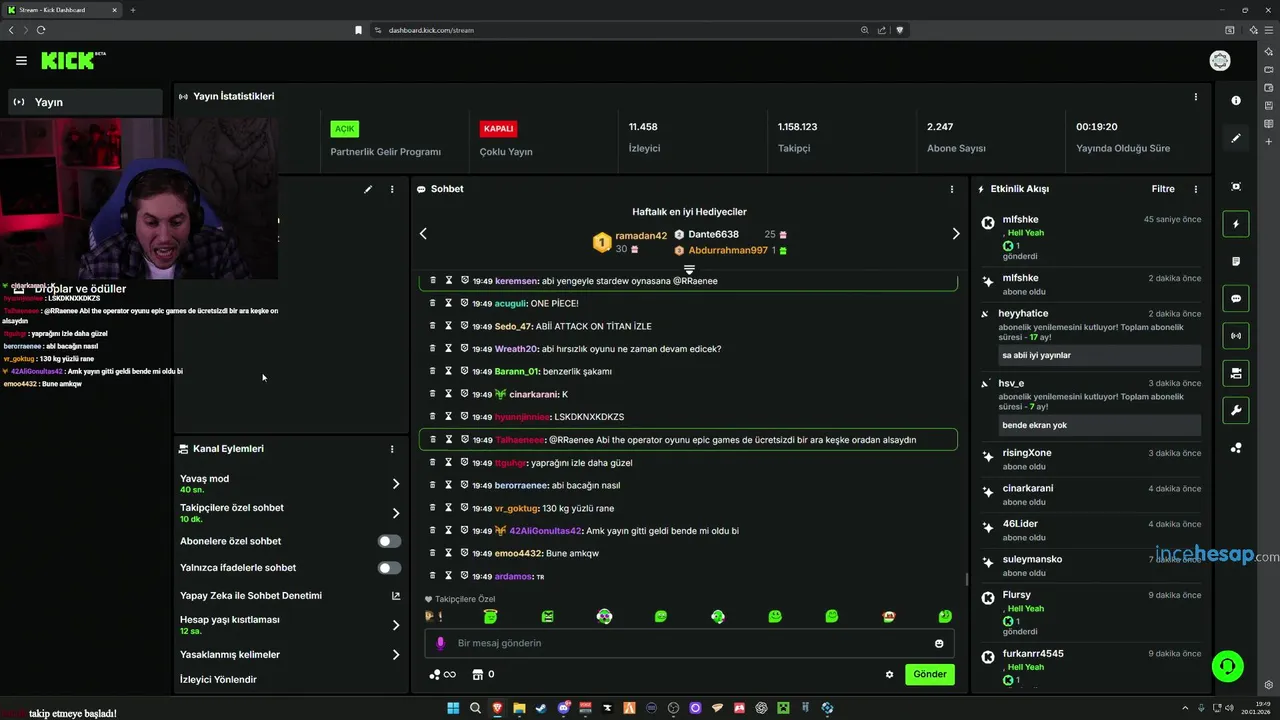
Task: Show next top gifters with right arrow
Action: [x=955, y=233]
